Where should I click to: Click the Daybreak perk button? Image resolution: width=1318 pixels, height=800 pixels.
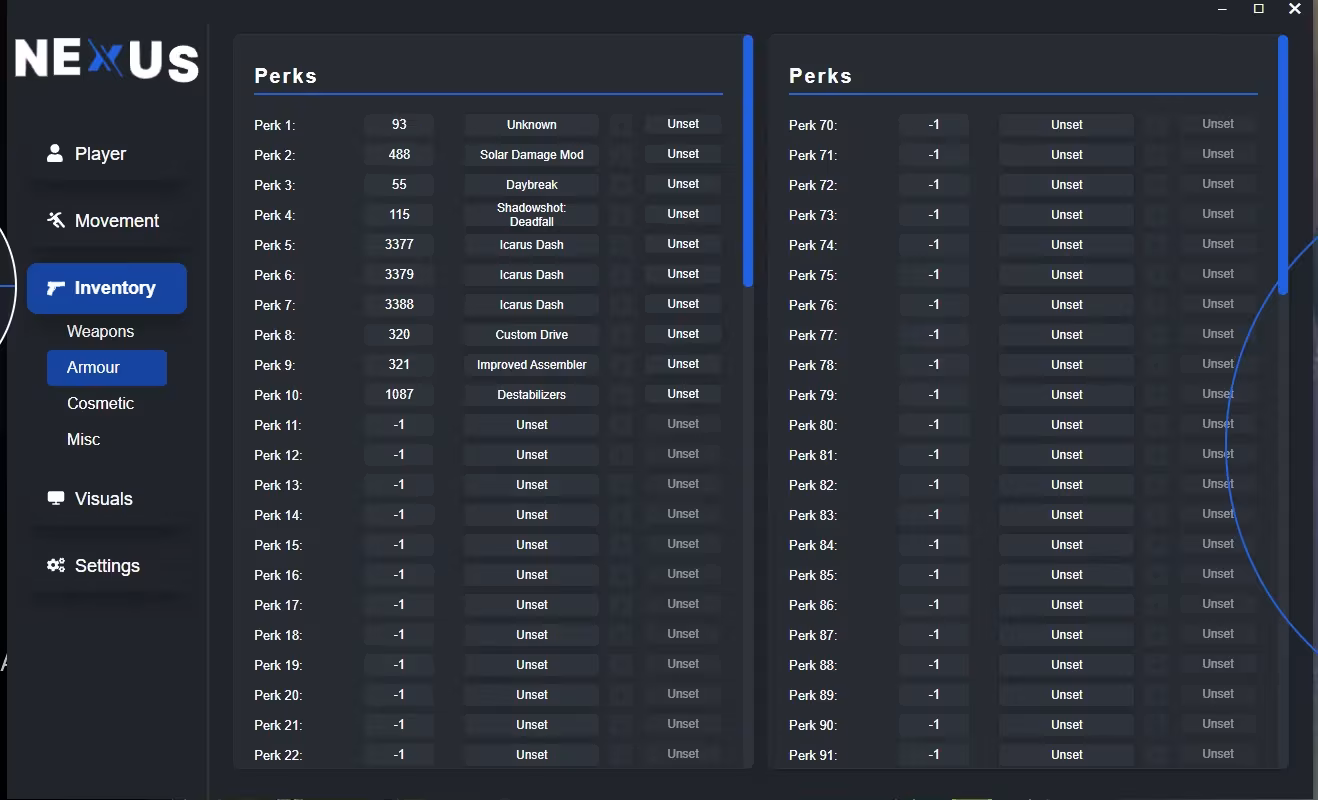(x=531, y=184)
